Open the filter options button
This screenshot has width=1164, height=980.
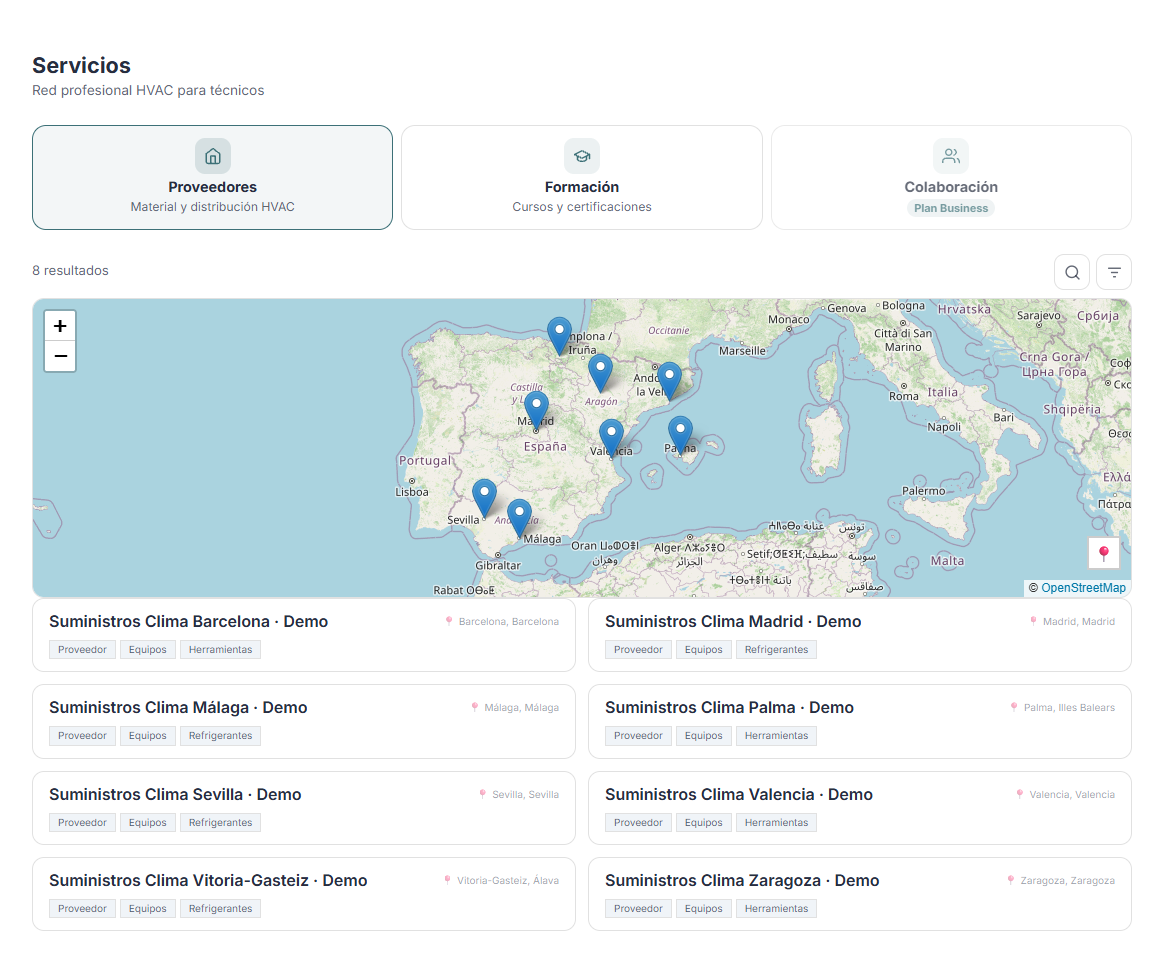(x=1114, y=272)
